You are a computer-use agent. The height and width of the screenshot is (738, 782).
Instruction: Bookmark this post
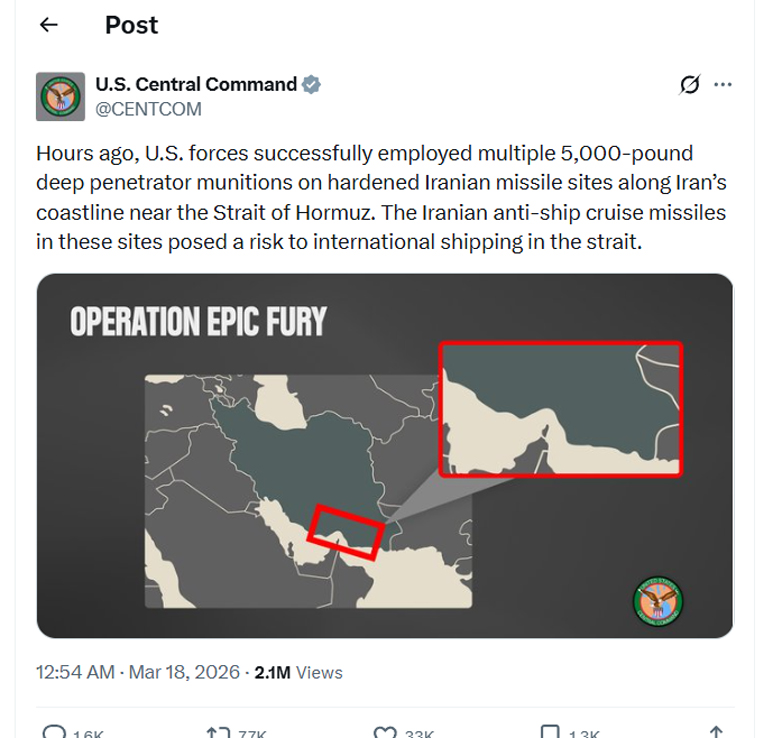550,733
